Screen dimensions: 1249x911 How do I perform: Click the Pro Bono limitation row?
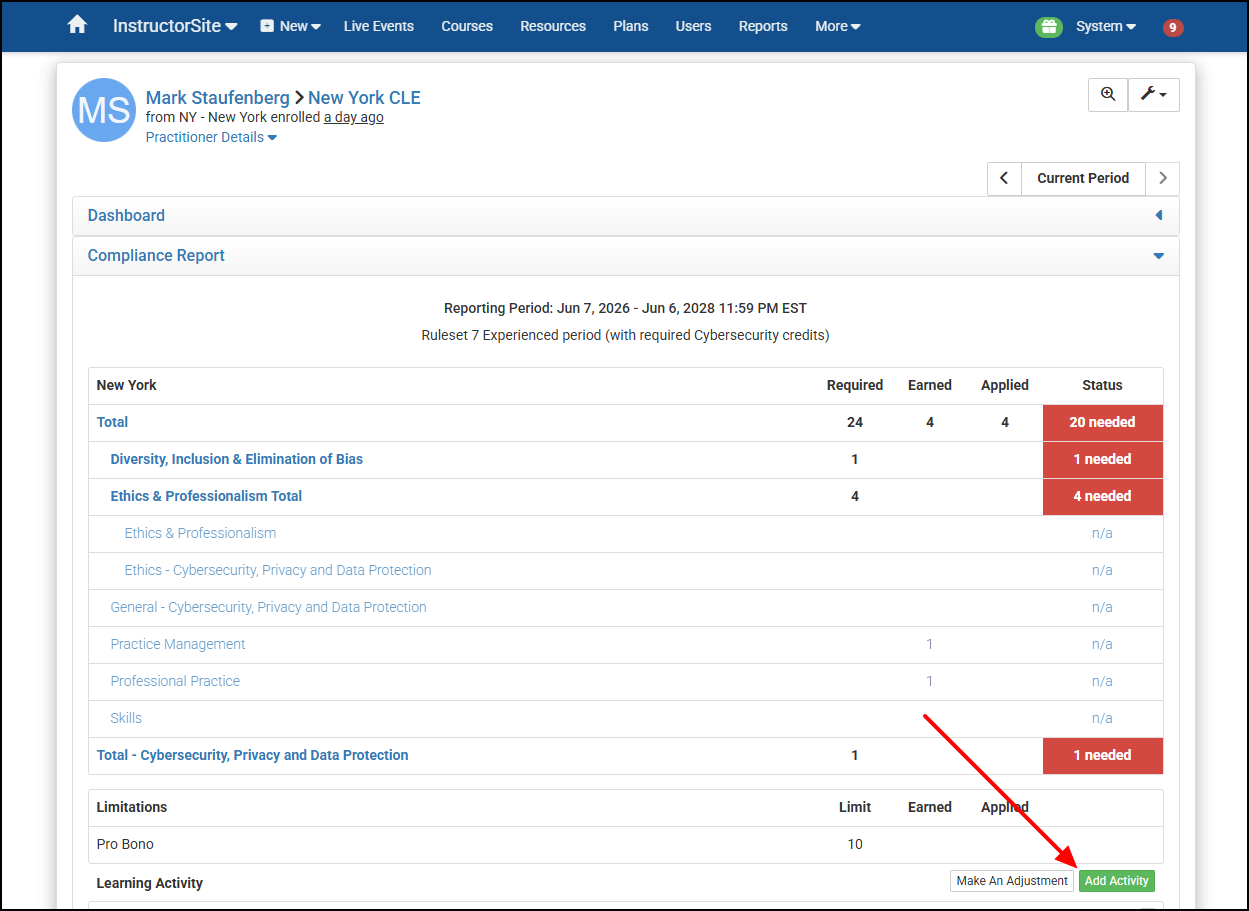(625, 844)
